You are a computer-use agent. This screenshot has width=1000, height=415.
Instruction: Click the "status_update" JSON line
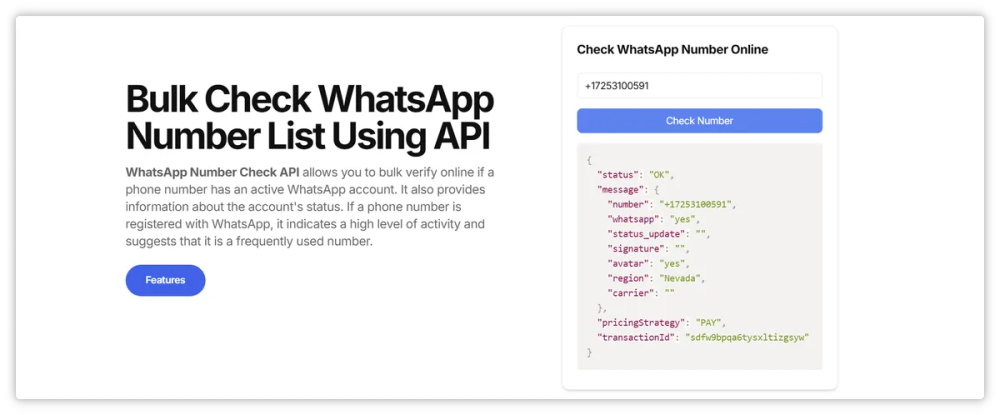click(658, 234)
